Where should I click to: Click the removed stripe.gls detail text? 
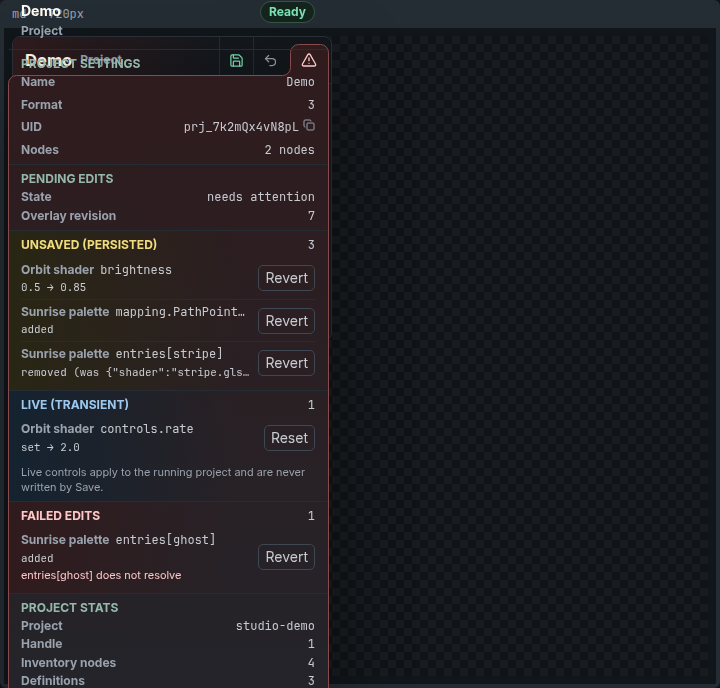135,372
